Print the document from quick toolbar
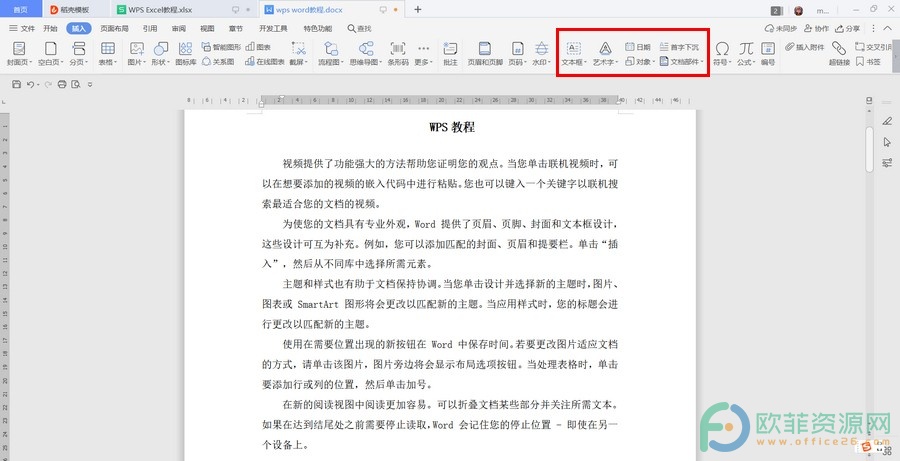 [x=62, y=84]
